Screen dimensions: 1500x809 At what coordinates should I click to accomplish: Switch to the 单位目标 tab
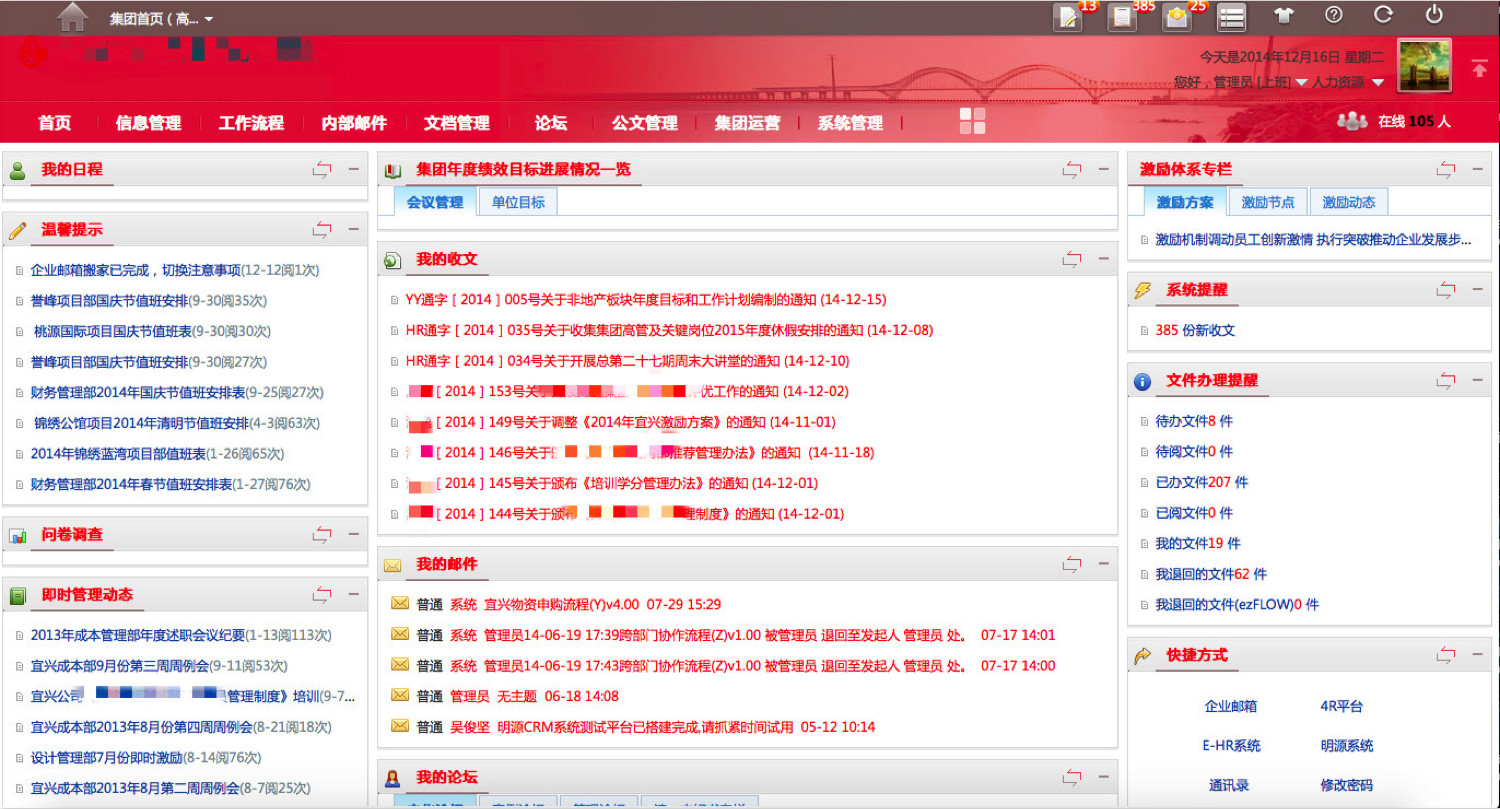click(518, 202)
